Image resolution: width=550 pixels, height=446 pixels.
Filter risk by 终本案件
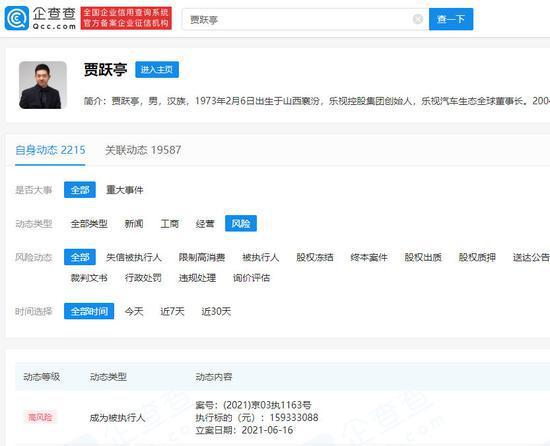[369, 257]
